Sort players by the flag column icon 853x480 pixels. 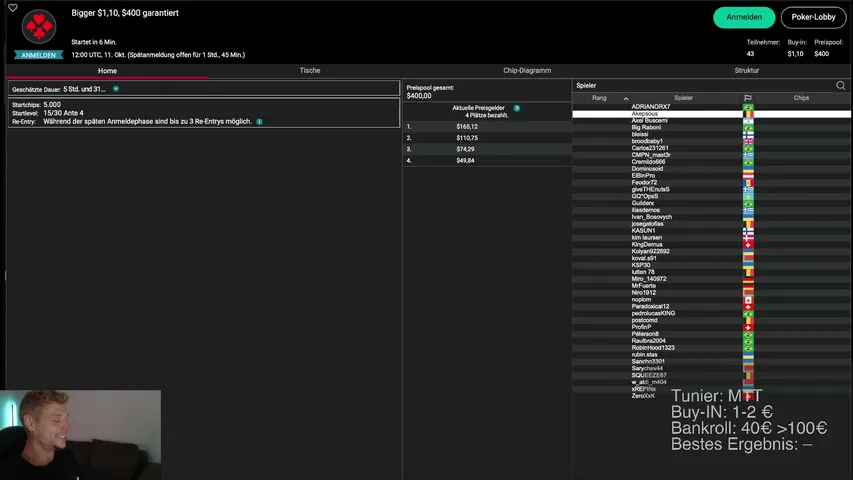pos(748,98)
